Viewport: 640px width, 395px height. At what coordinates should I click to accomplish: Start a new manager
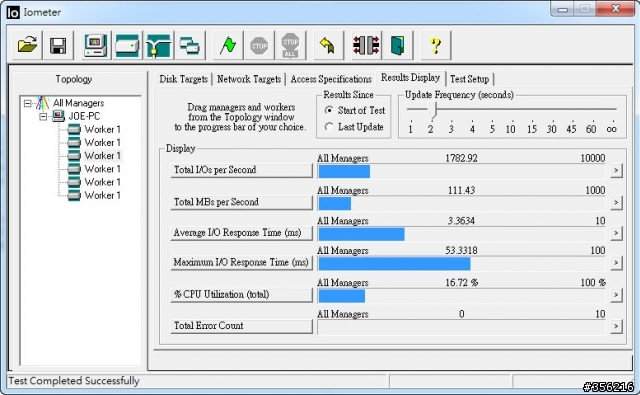96,45
